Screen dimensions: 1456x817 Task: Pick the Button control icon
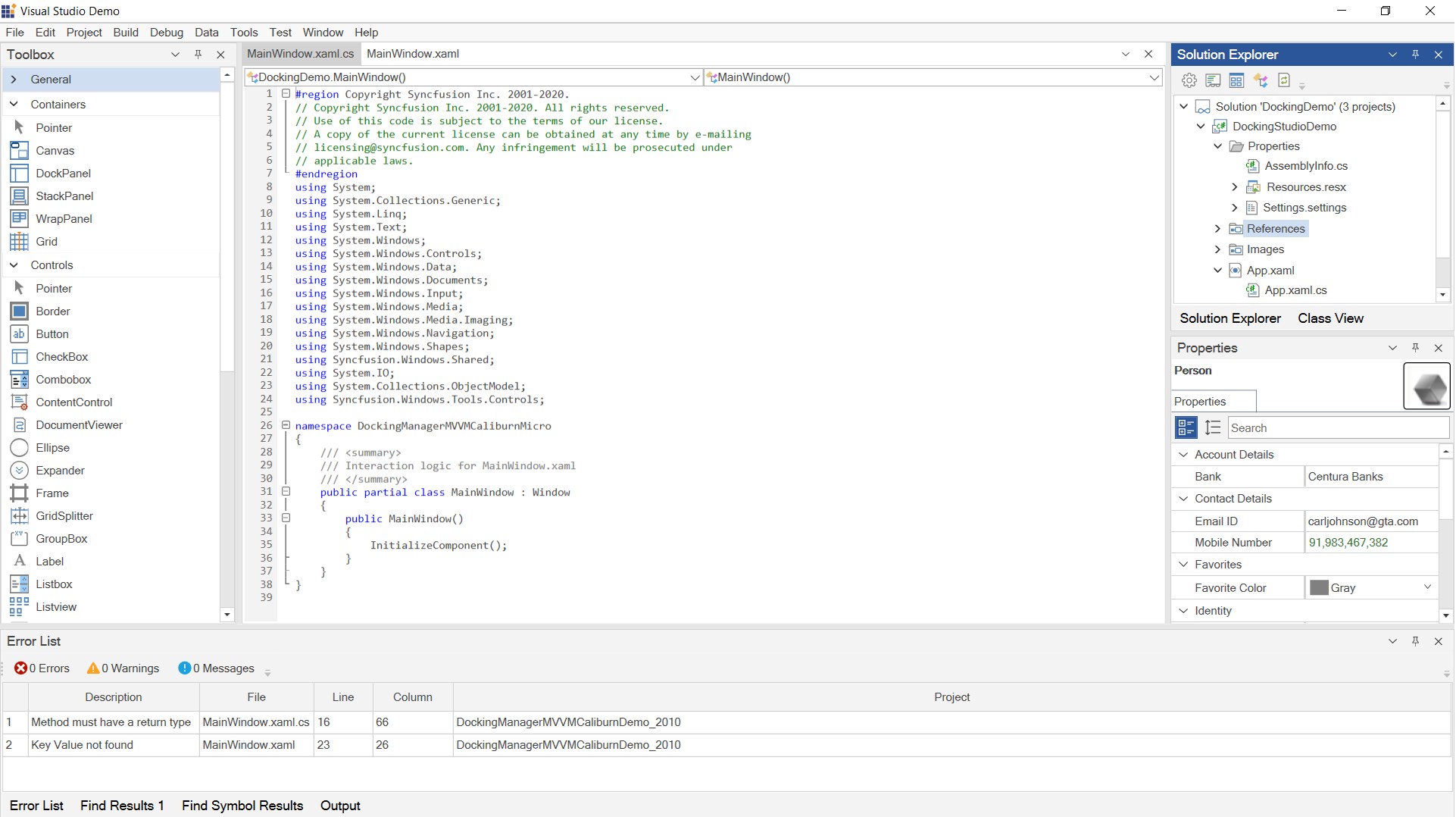[x=19, y=334]
